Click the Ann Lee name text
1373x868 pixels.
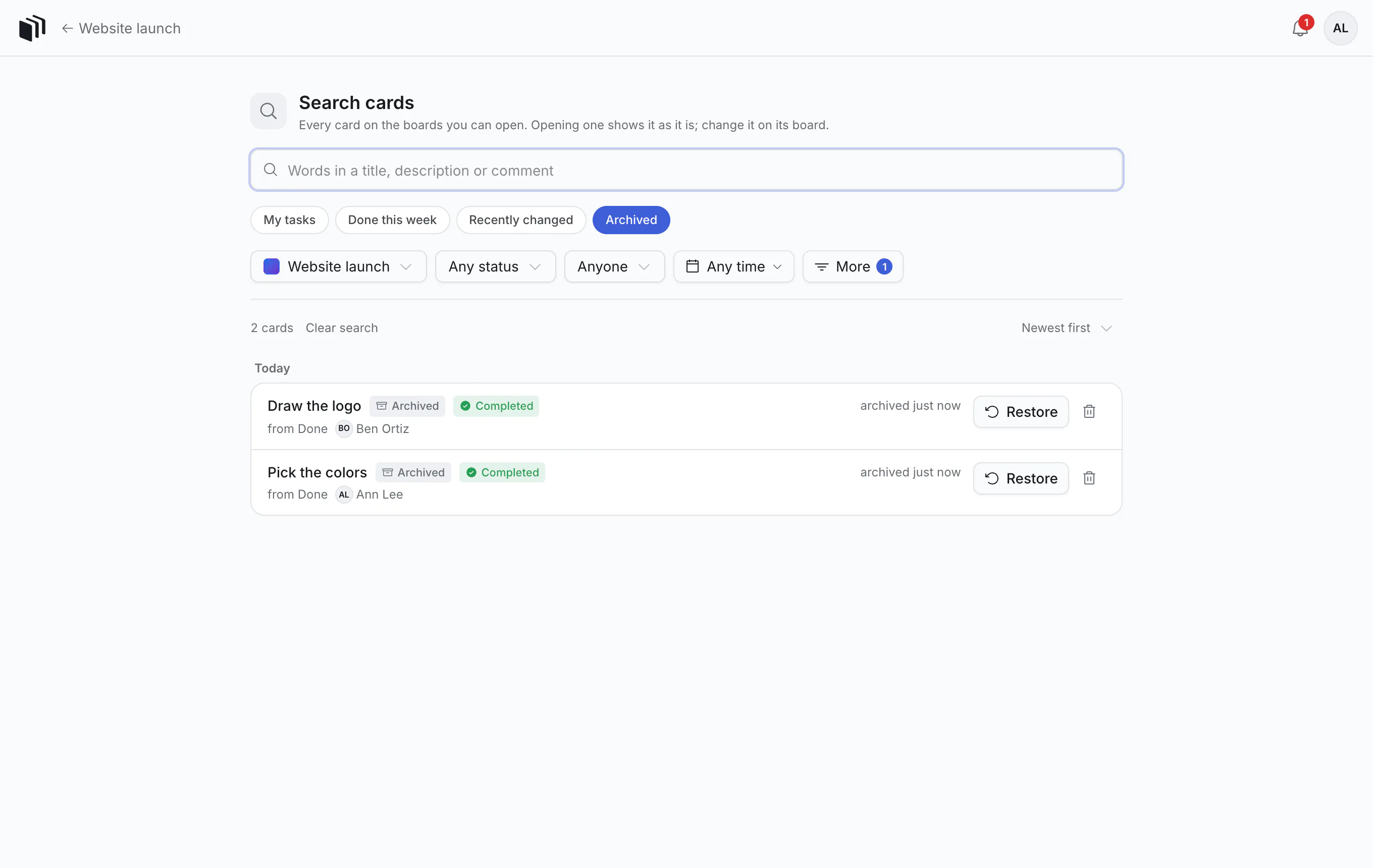click(x=380, y=494)
